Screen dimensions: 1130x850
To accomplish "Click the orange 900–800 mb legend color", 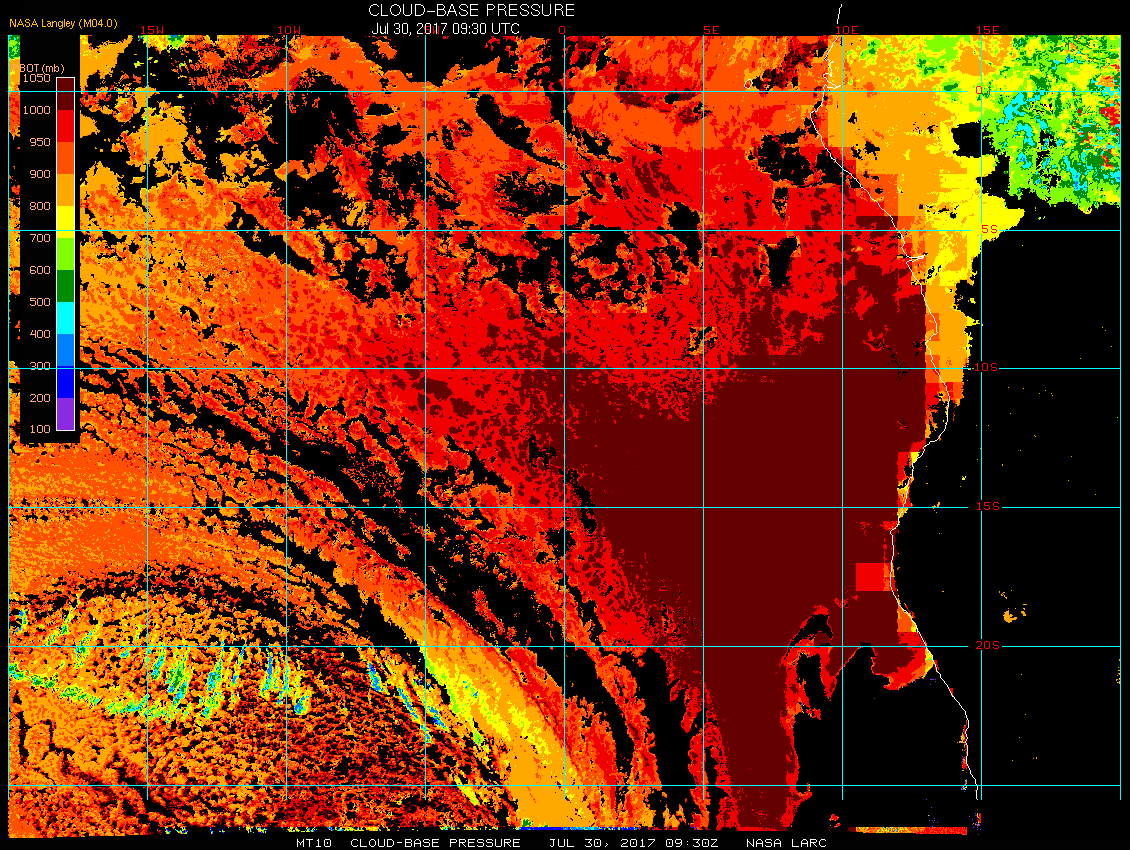I will 66,190.
